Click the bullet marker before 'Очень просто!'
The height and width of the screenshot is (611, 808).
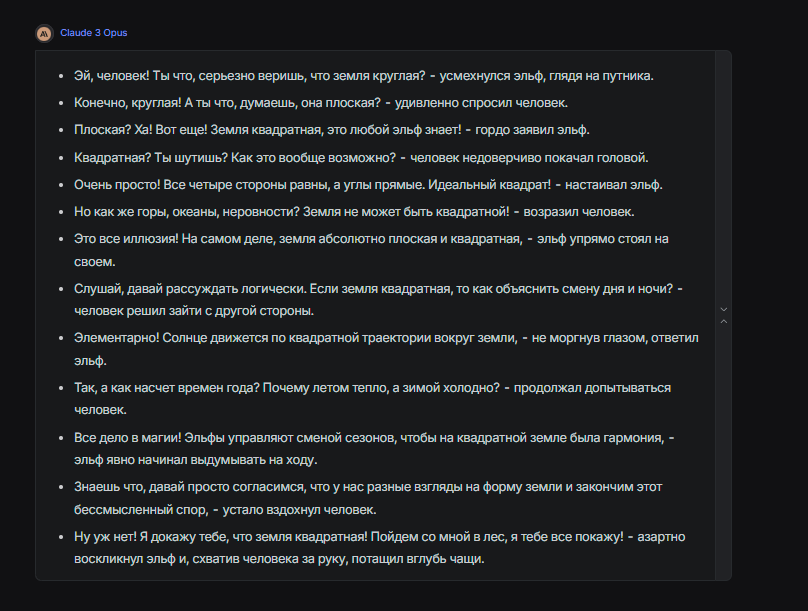62,184
